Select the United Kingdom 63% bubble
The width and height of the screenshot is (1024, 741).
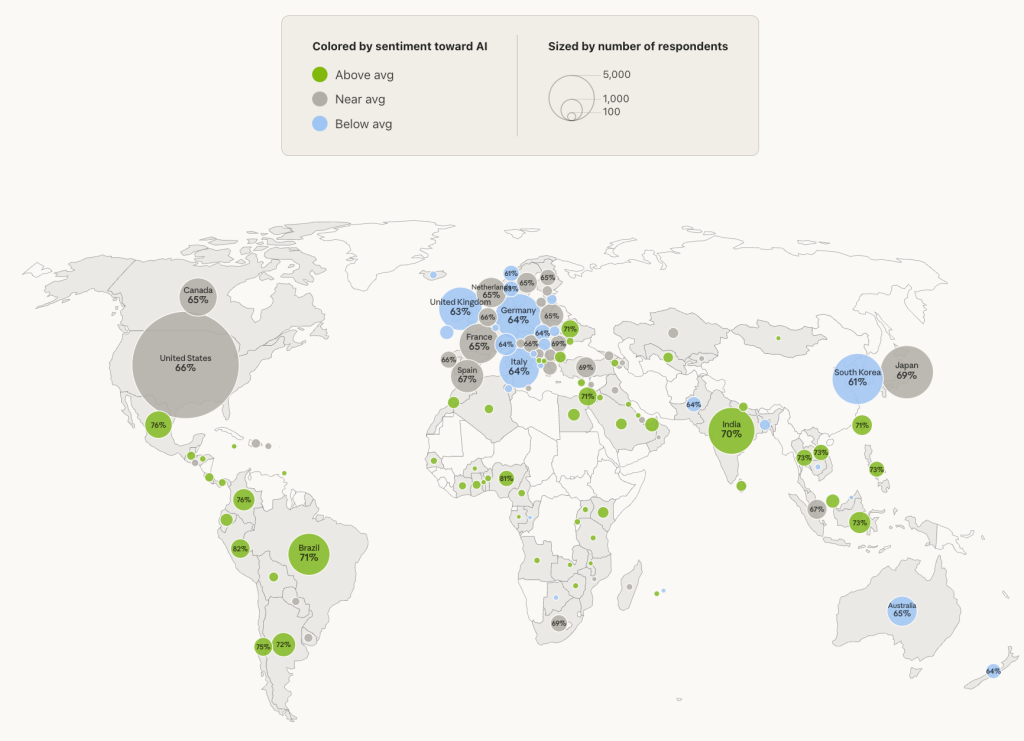click(460, 307)
